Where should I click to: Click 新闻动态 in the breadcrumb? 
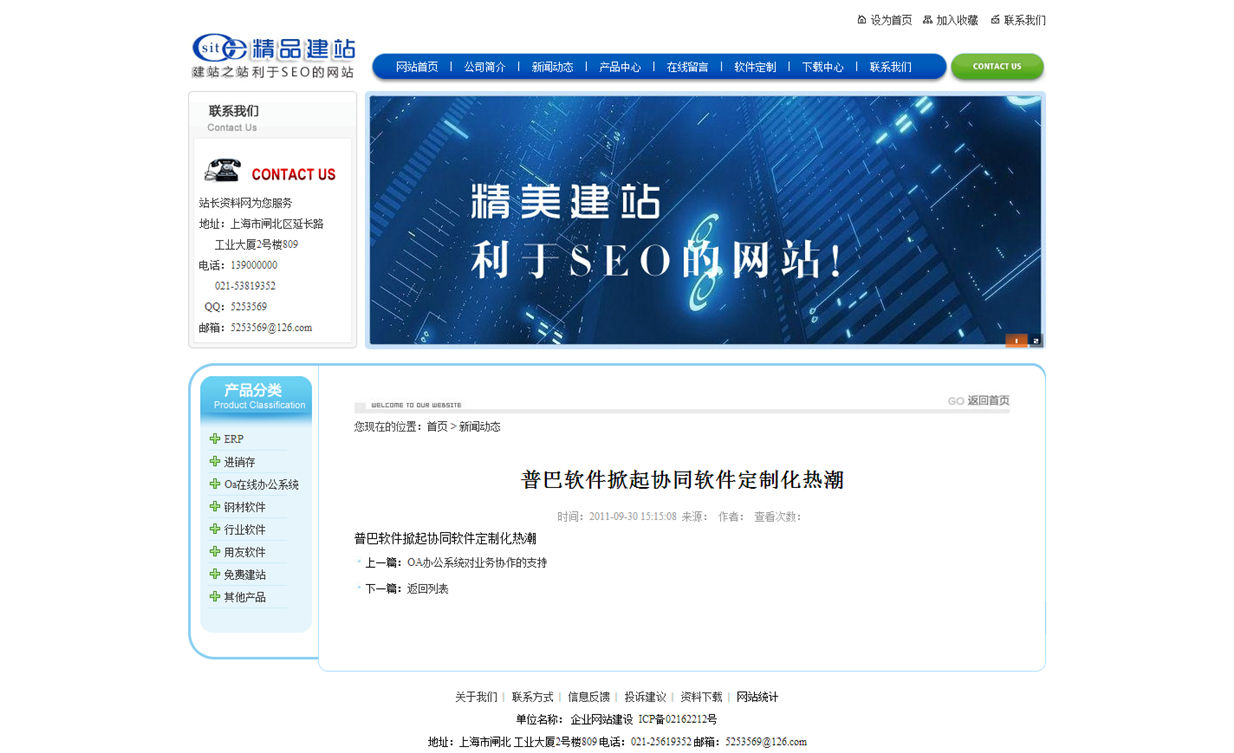480,427
